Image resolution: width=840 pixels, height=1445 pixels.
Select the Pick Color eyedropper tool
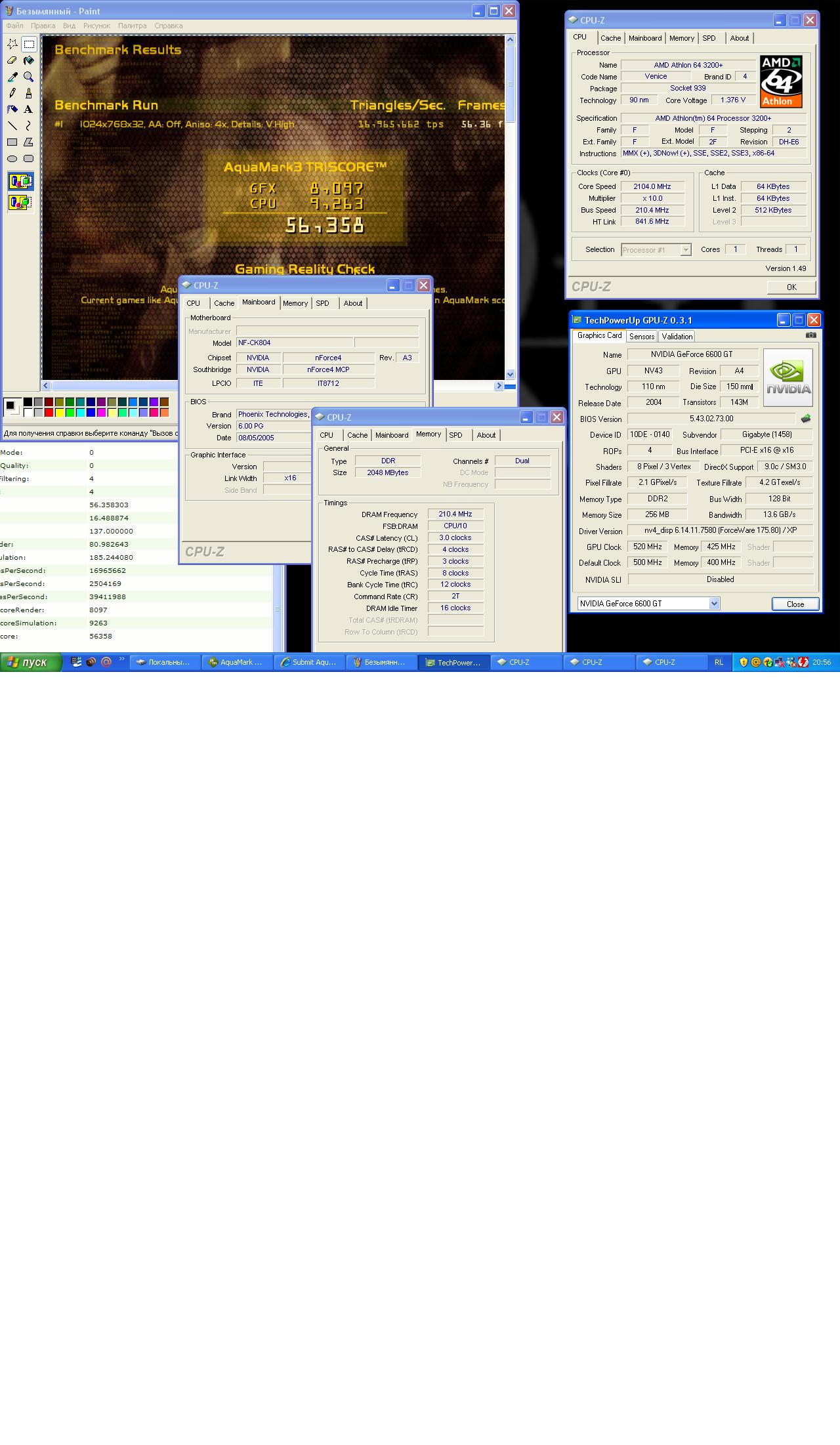point(12,77)
